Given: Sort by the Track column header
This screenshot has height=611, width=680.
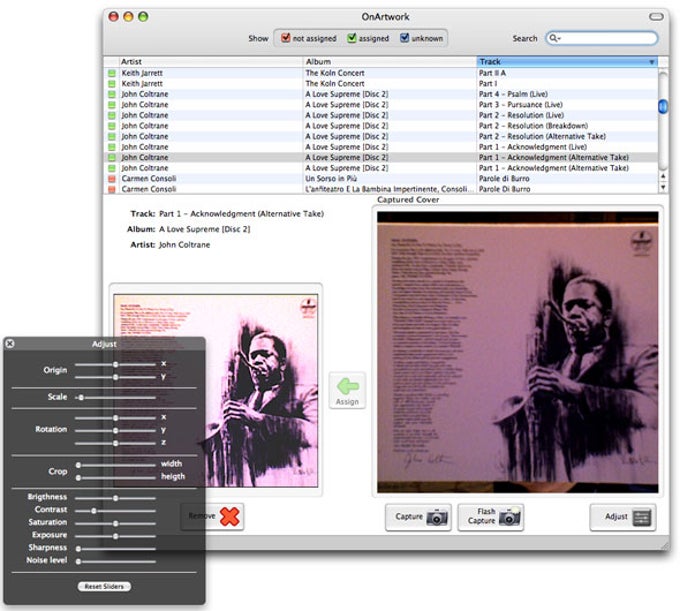Looking at the screenshot, I should point(567,62).
